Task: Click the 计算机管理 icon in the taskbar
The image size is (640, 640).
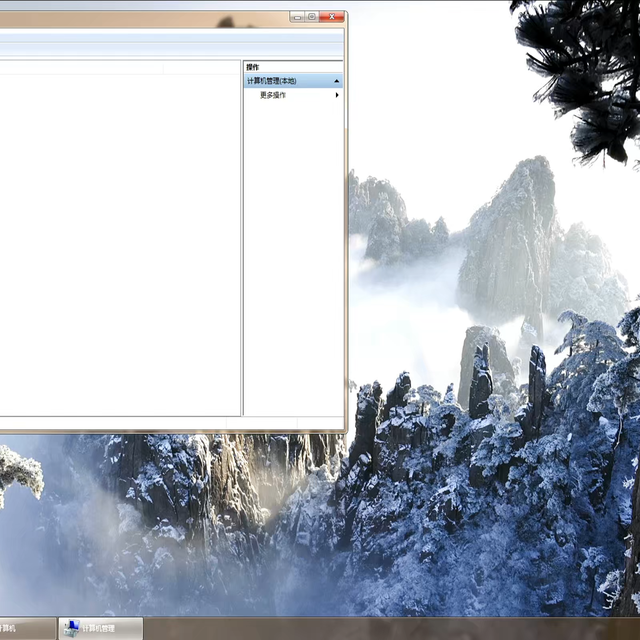Action: [72, 628]
